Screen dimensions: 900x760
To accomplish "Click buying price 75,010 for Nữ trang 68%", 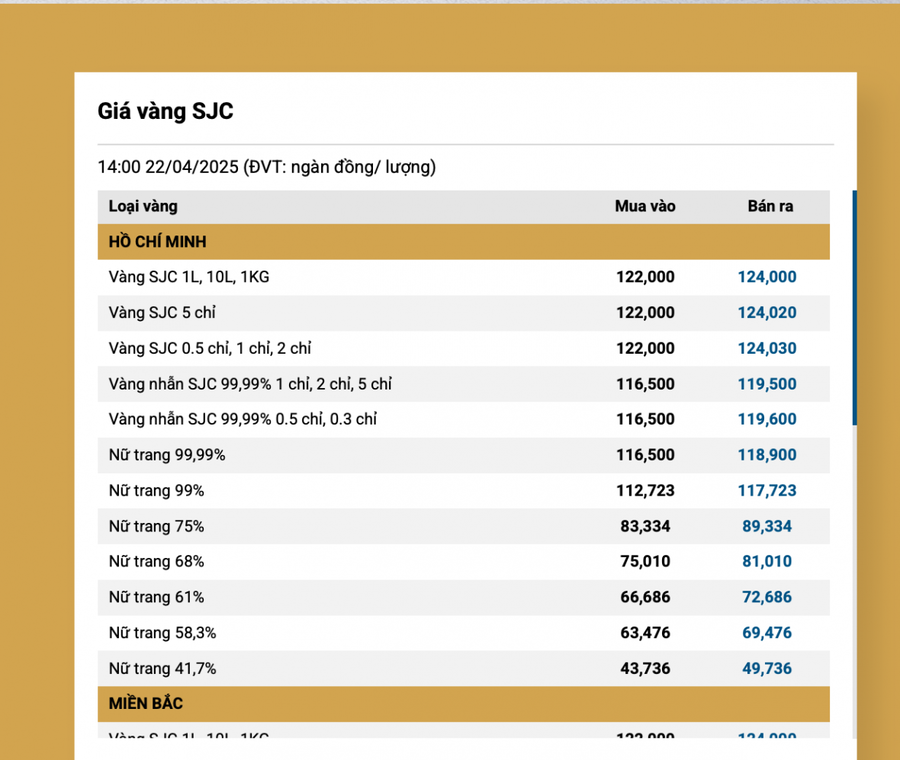I will (645, 561).
